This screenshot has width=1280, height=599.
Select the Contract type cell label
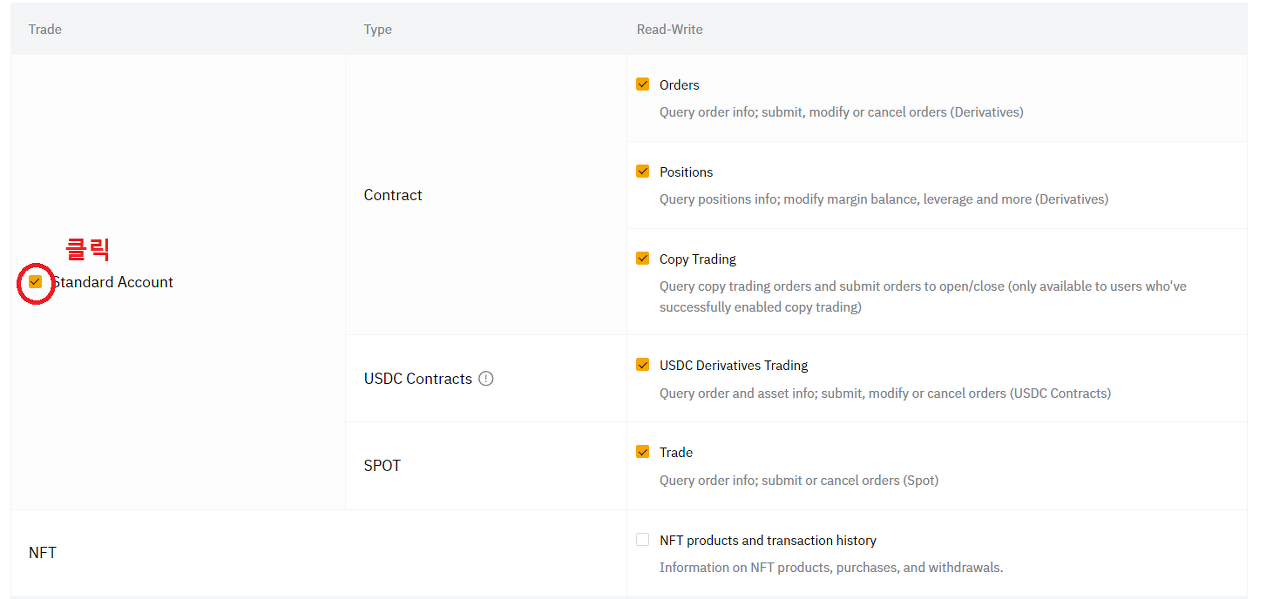[x=393, y=195]
